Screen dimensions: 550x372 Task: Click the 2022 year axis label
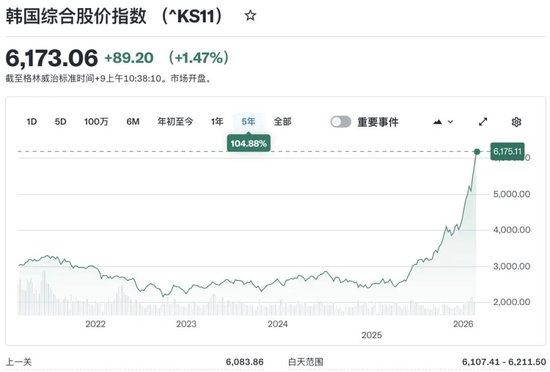click(x=95, y=324)
